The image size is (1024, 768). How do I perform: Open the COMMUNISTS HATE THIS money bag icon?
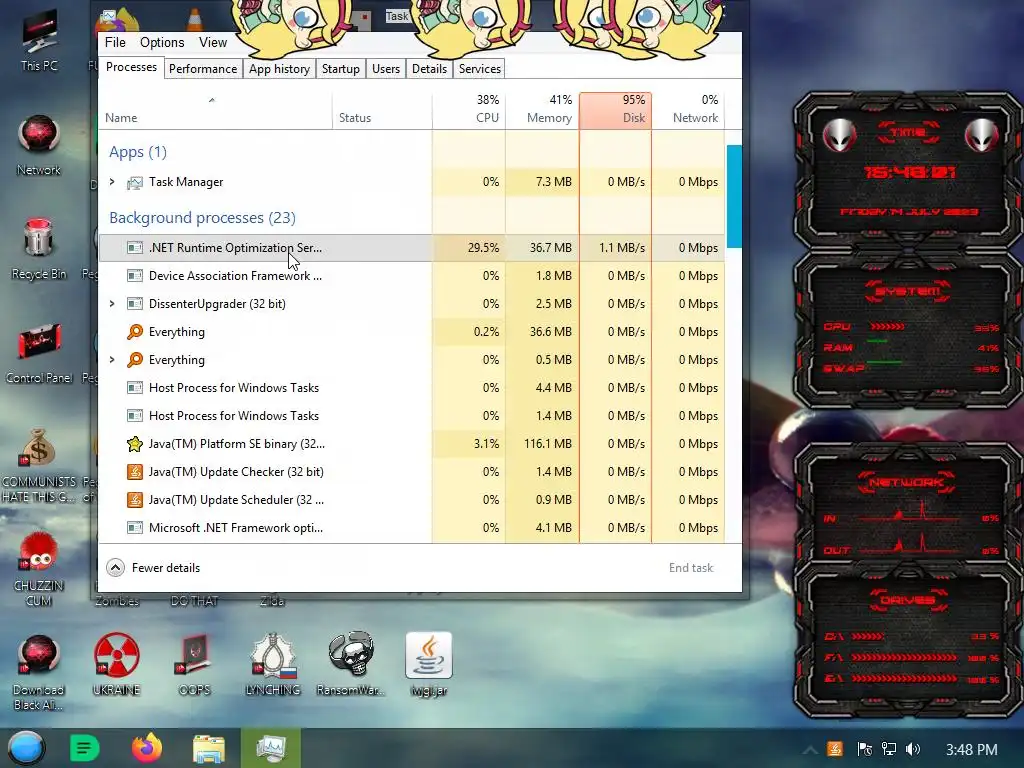point(39,465)
